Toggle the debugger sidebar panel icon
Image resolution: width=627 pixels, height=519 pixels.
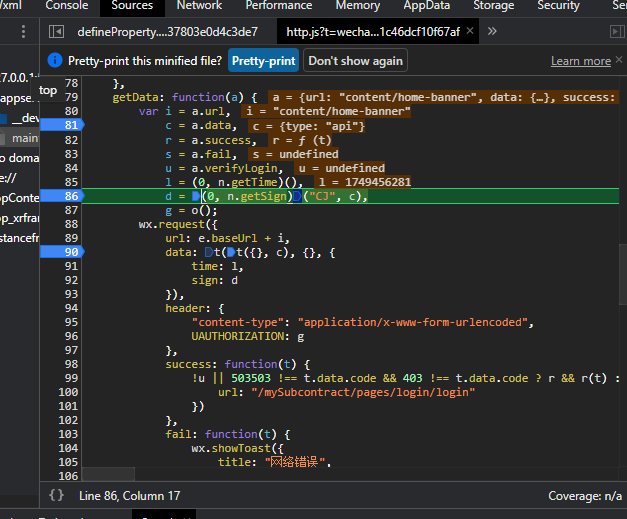pyautogui.click(x=617, y=32)
